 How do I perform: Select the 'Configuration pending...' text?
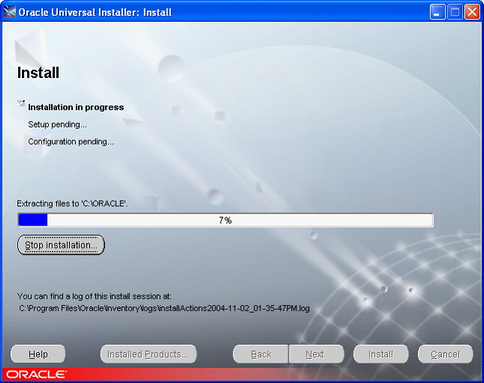[x=71, y=142]
